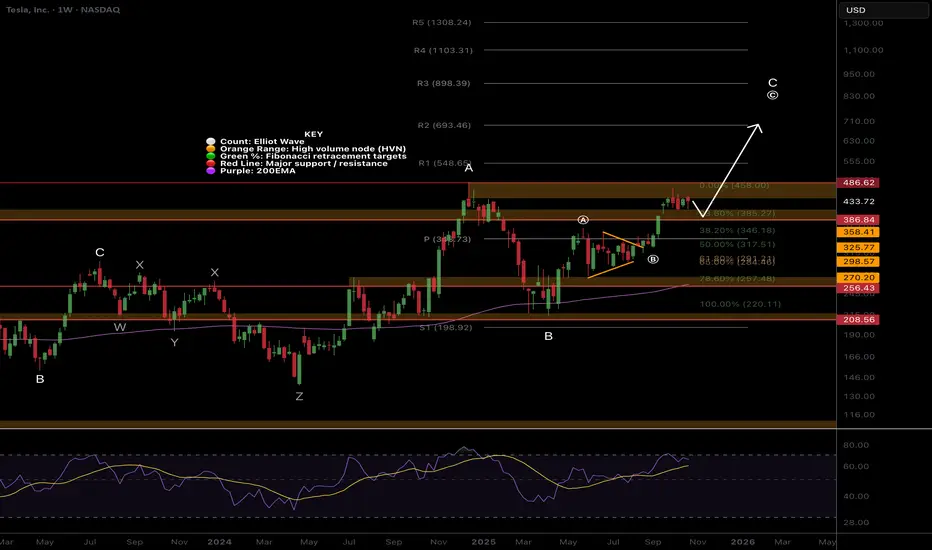Click the red 208.56 price label
Screen dimensions: 932x550
click(858, 320)
